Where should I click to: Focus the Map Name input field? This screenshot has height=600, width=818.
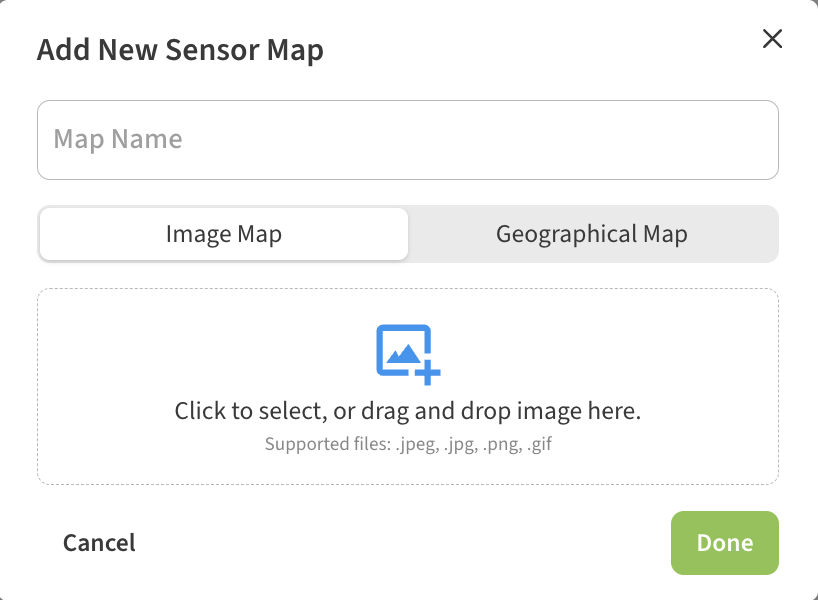(408, 139)
